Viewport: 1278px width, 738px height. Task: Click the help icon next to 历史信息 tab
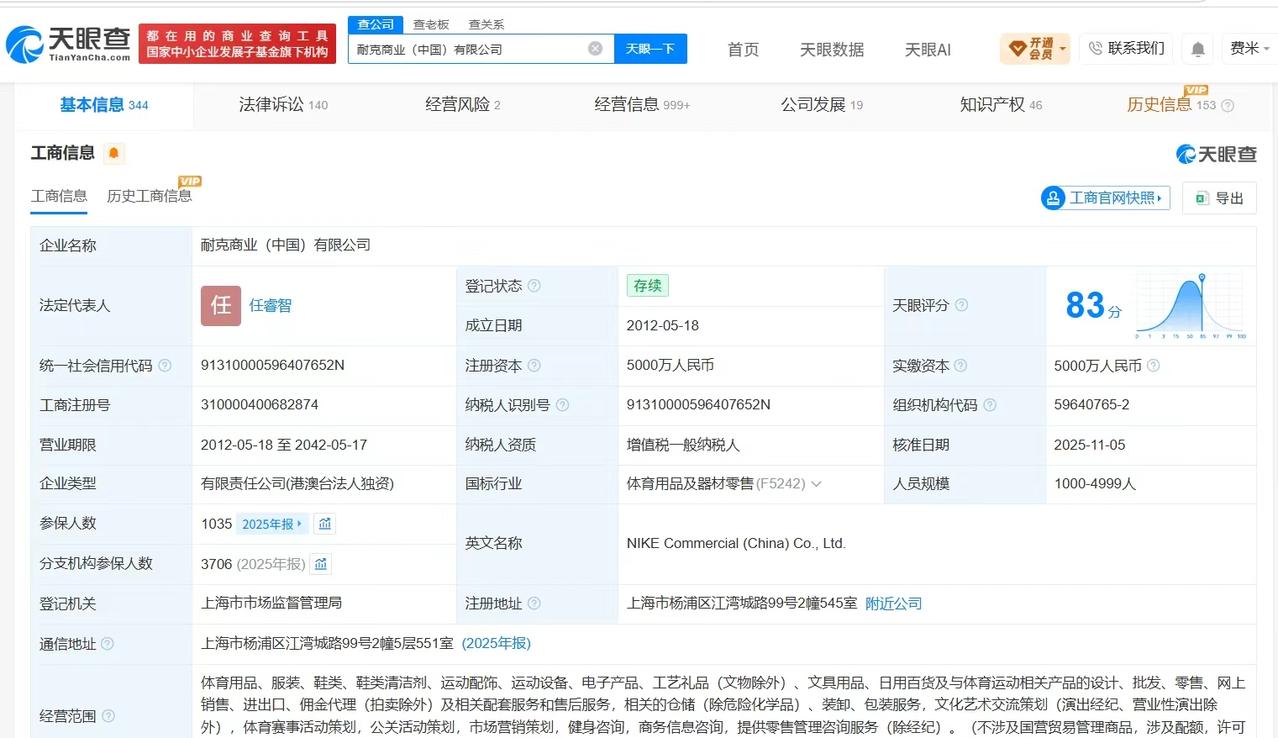tap(1228, 105)
